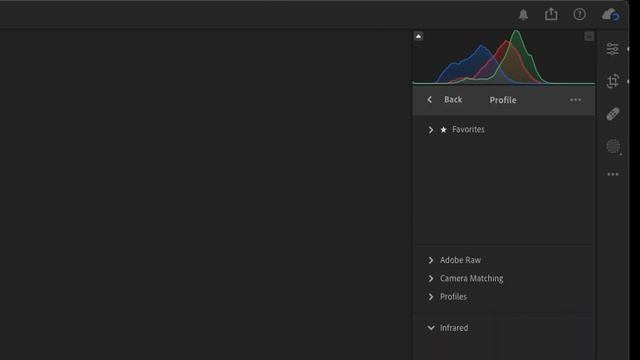
Task: Click the Share export icon
Action: click(x=551, y=14)
